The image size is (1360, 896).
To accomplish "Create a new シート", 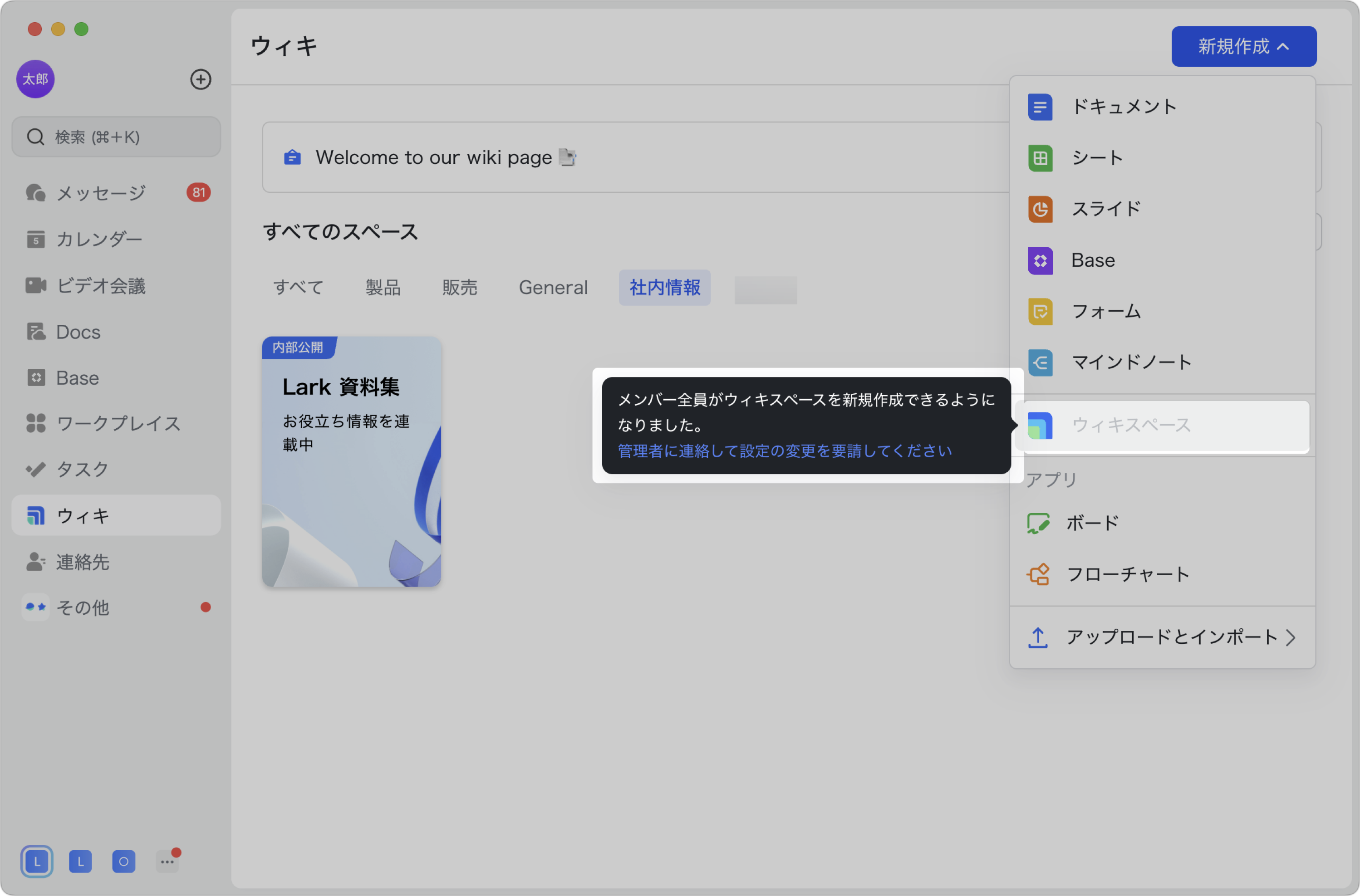I will [1162, 158].
